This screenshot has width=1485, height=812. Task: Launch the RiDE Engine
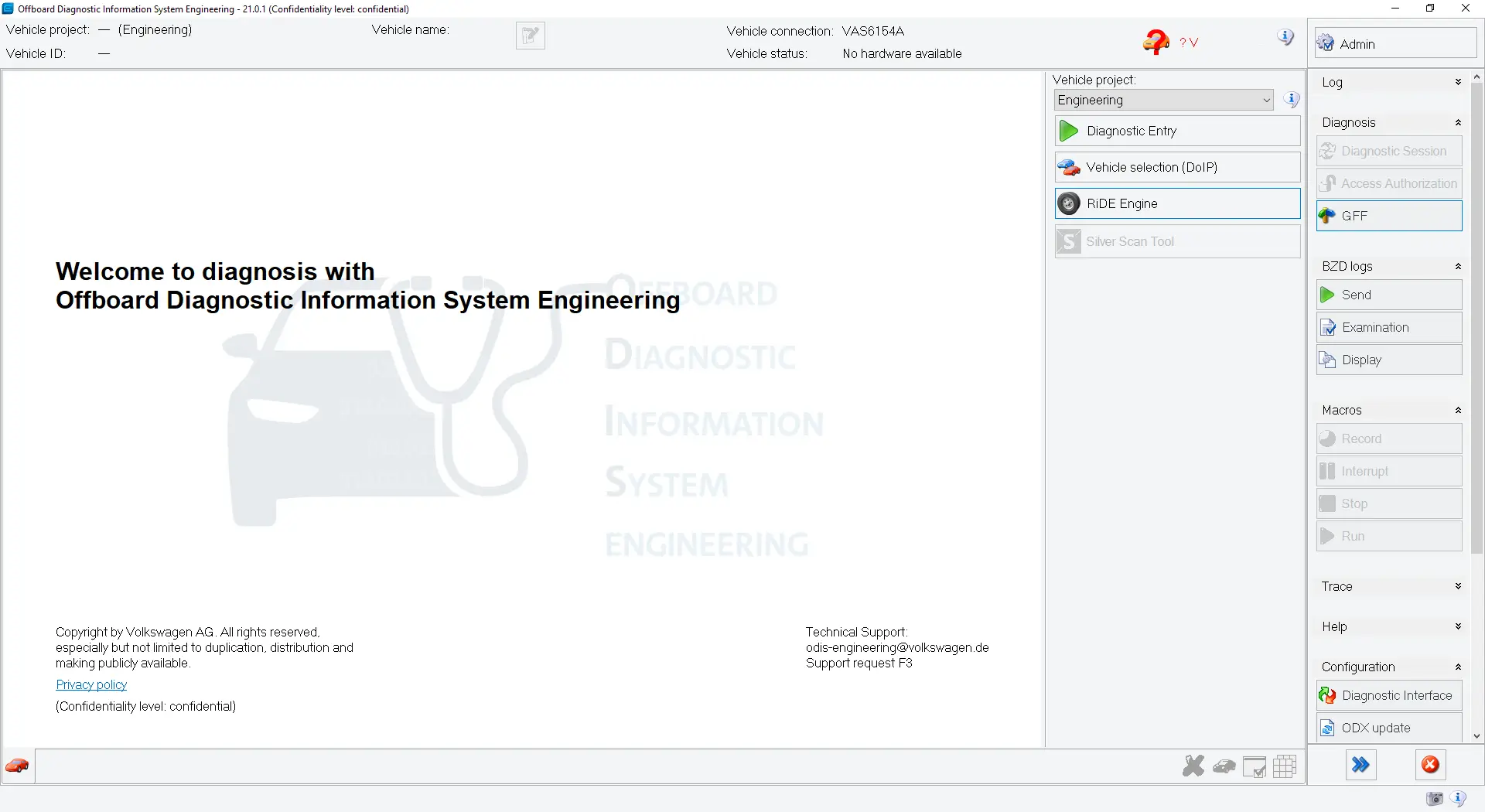coord(1177,203)
